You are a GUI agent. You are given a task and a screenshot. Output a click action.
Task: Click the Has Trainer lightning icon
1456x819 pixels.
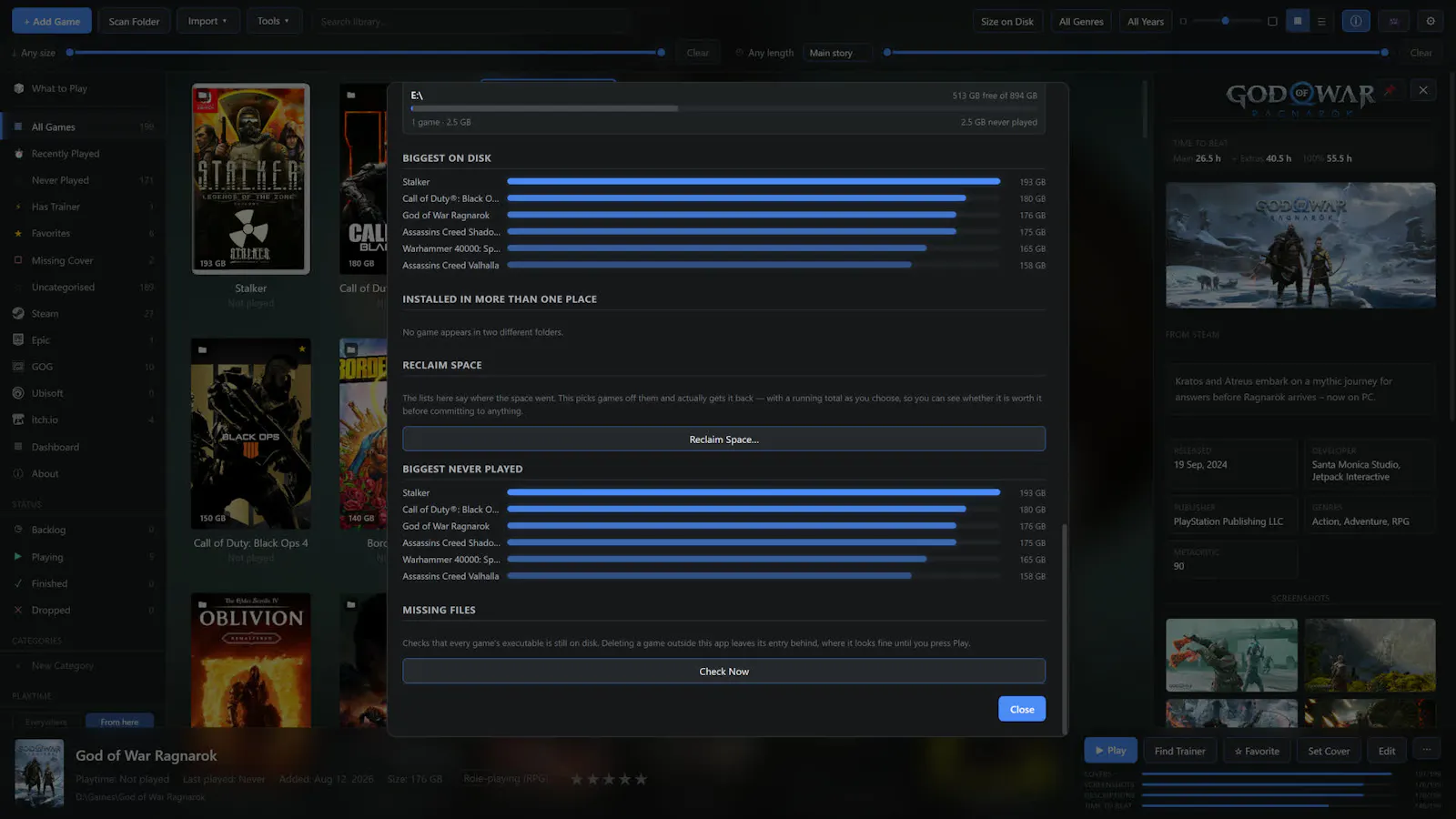pos(18,207)
